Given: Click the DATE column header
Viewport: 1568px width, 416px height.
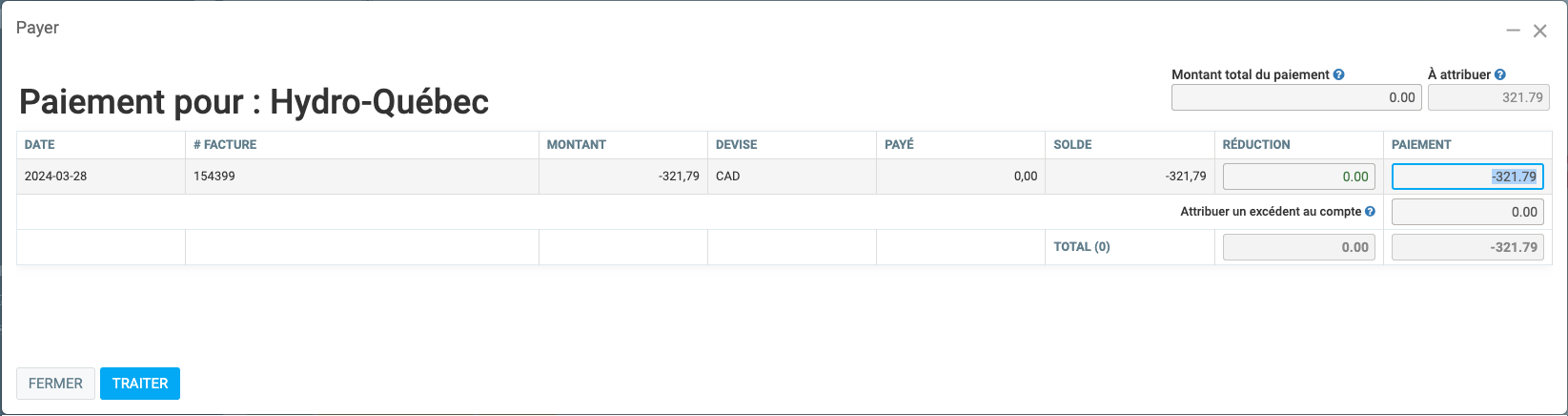Looking at the screenshot, I should tap(40, 145).
